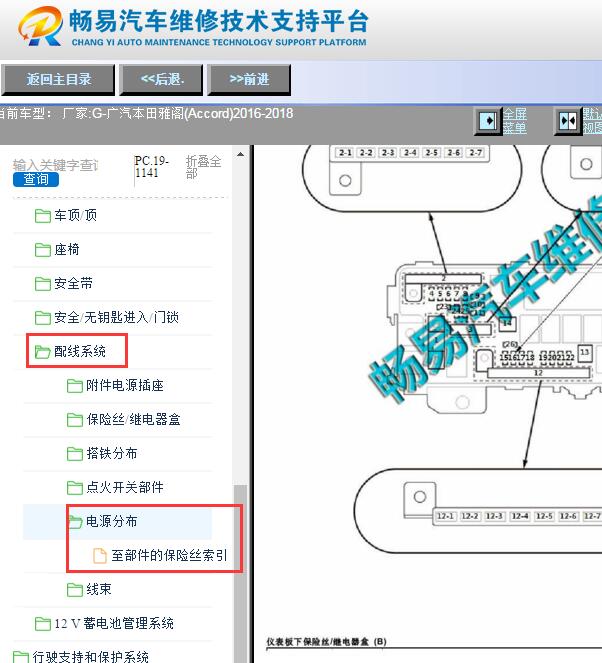Select the 搭铁分布 tree label
602x663 pixels.
(112, 453)
